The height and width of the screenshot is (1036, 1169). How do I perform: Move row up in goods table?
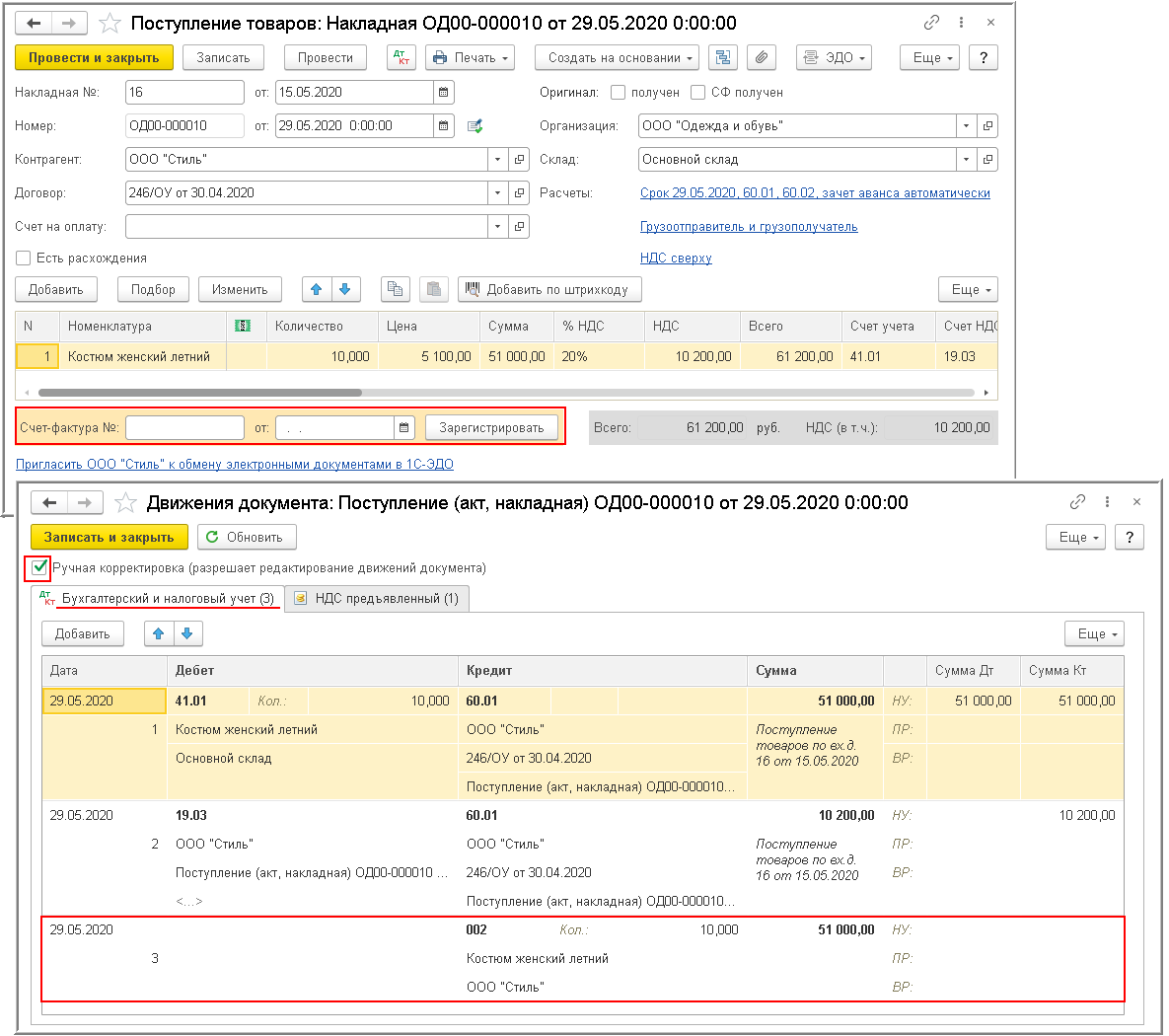317,289
